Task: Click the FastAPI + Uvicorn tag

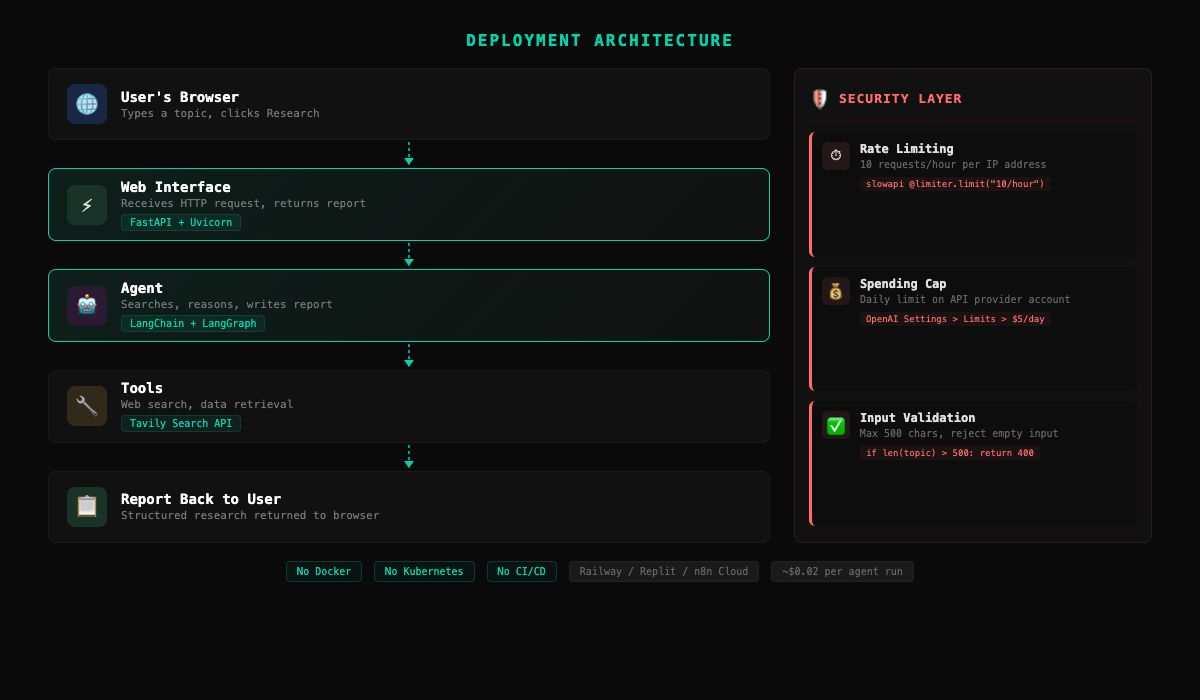Action: (x=180, y=222)
